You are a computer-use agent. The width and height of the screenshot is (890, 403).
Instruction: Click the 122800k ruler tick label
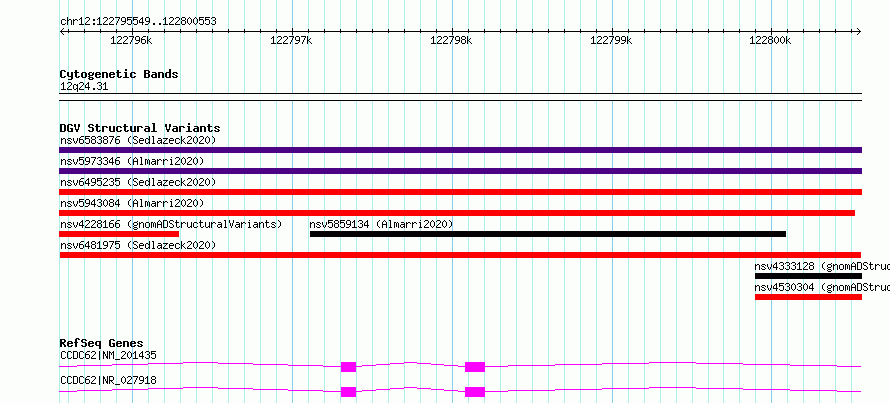(770, 41)
